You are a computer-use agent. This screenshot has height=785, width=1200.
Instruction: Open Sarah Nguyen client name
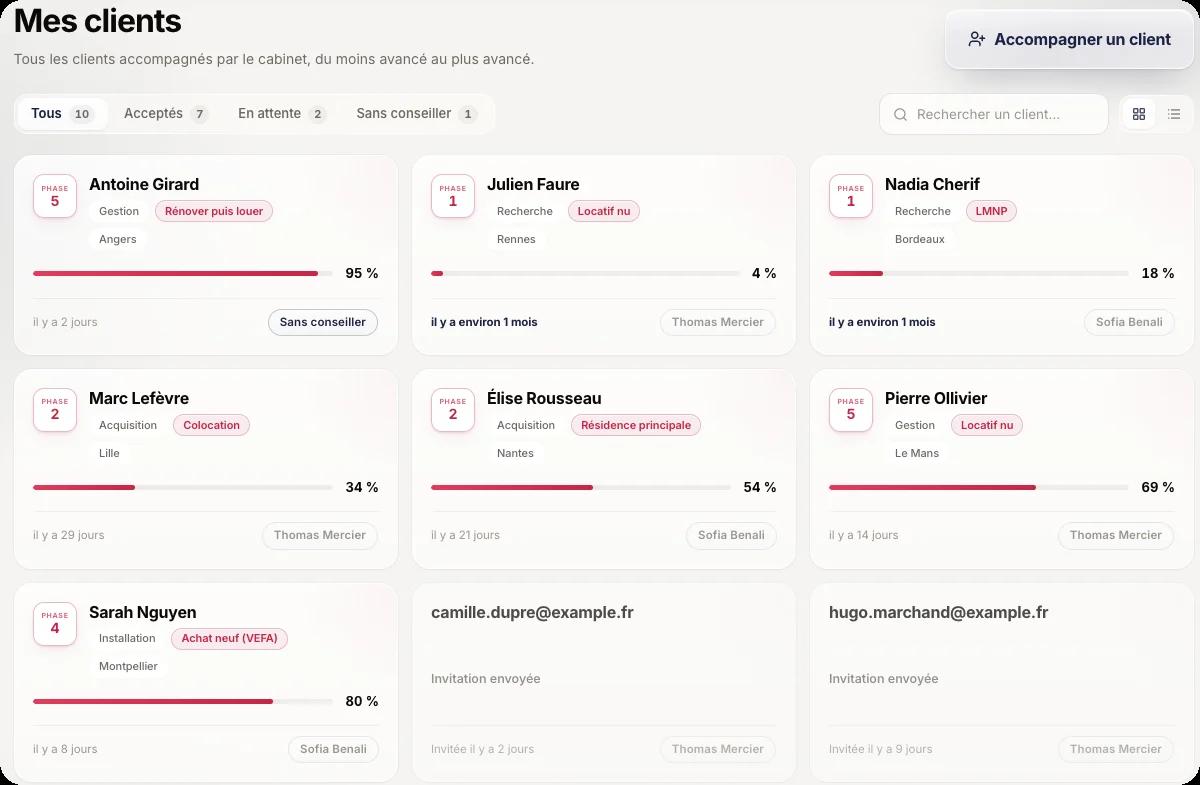coord(143,612)
